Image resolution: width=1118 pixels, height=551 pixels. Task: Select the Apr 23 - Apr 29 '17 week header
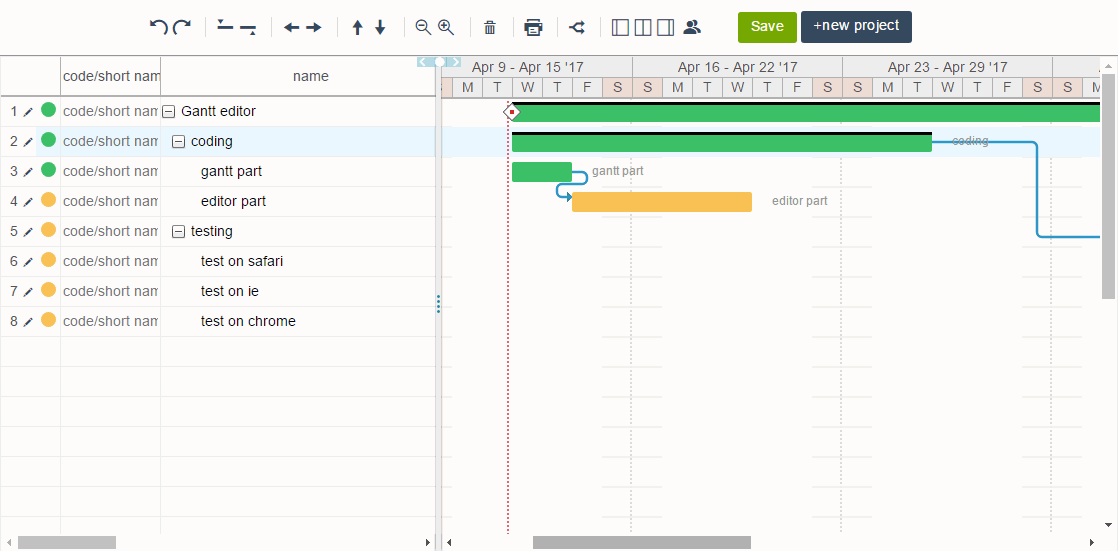coord(948,68)
